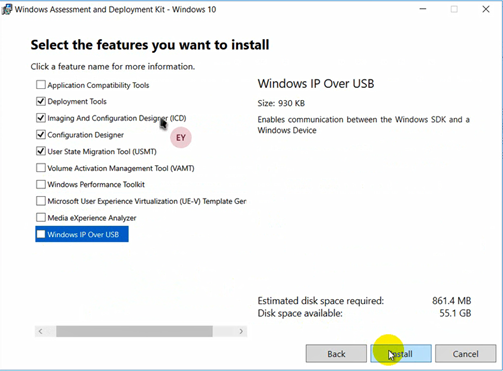This screenshot has height=371, width=503.
Task: Enable Volume Activation Management Tool (VAMT)
Action: [x=41, y=168]
